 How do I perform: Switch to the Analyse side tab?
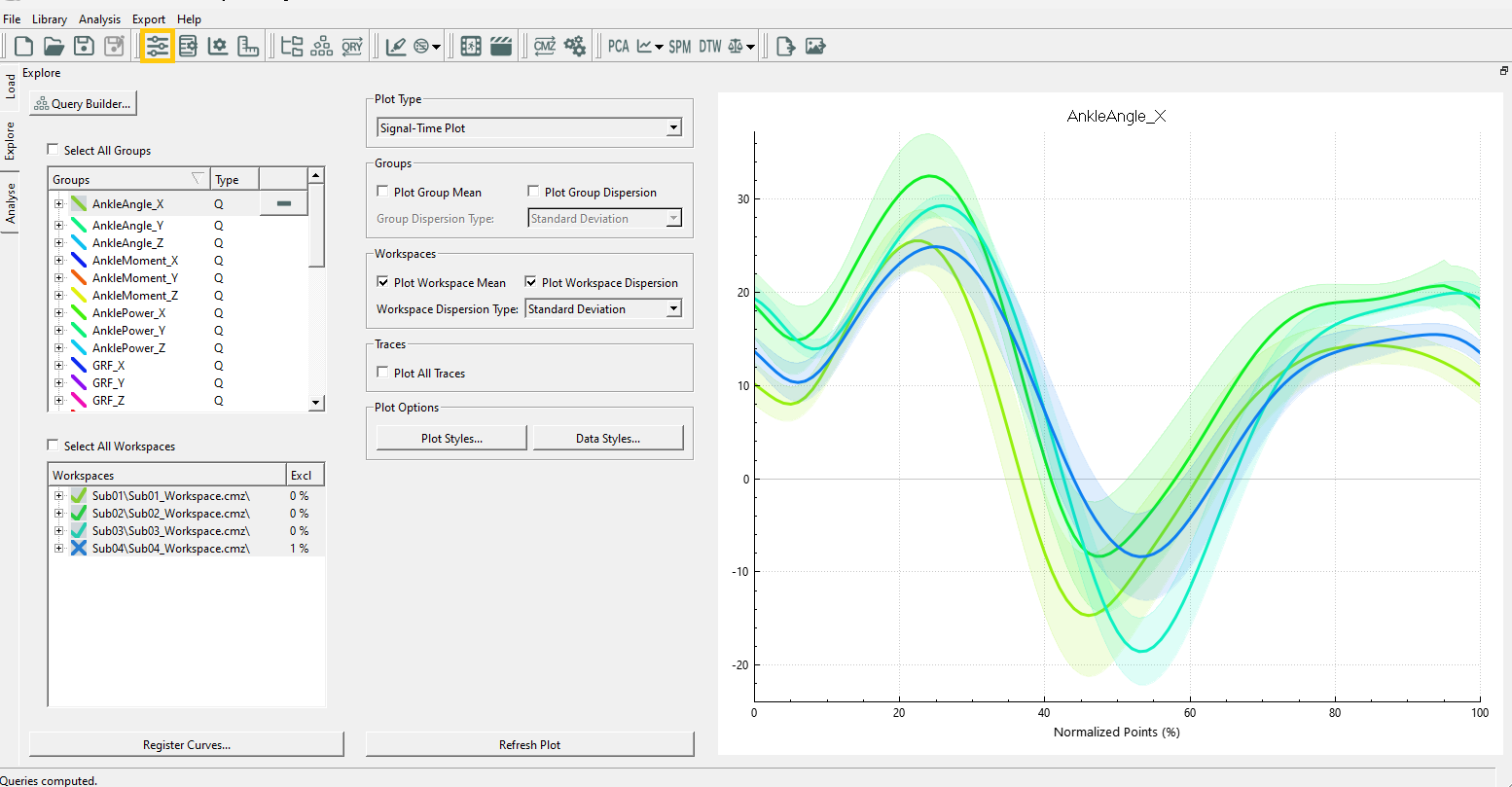tap(10, 203)
